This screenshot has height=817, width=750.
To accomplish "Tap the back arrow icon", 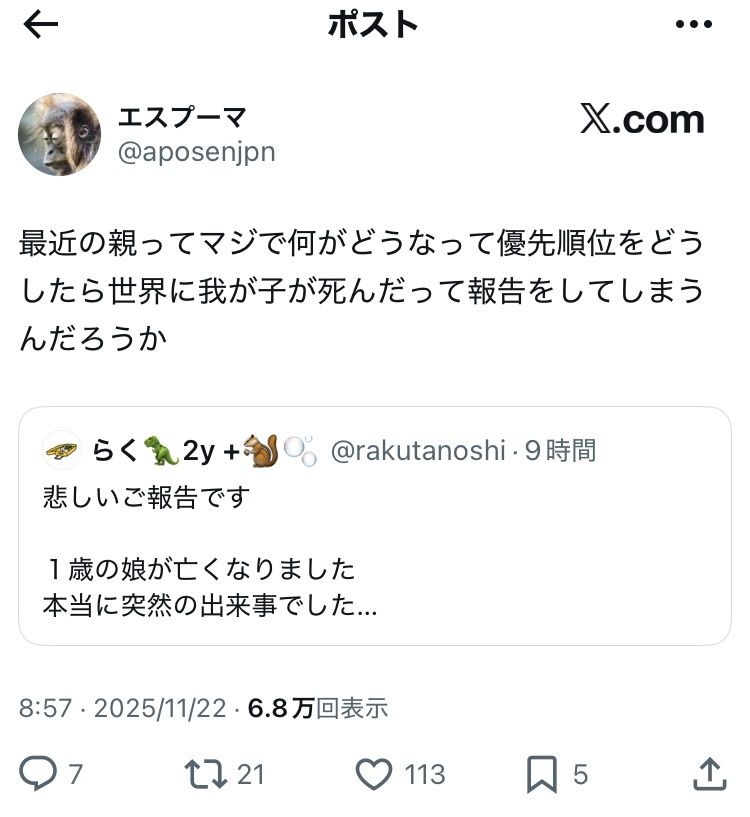I will pos(41,26).
